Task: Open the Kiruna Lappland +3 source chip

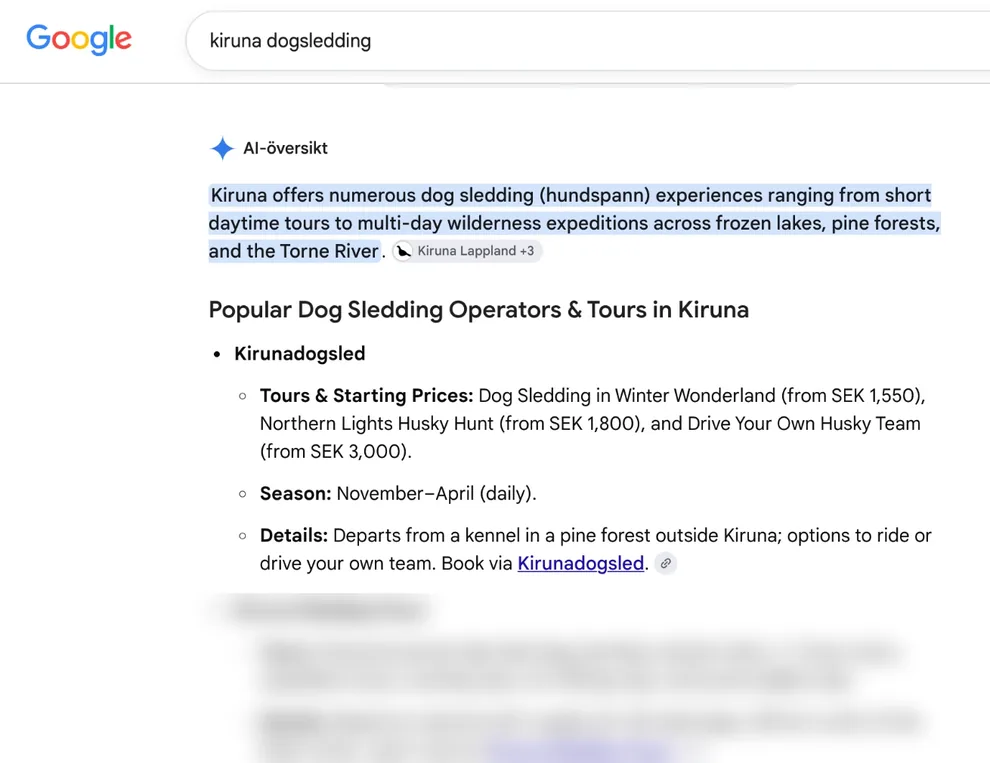Action: pos(467,251)
